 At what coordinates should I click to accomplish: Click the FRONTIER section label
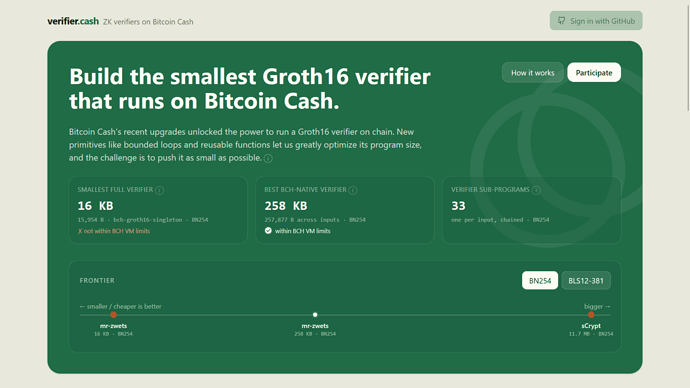[x=97, y=281]
